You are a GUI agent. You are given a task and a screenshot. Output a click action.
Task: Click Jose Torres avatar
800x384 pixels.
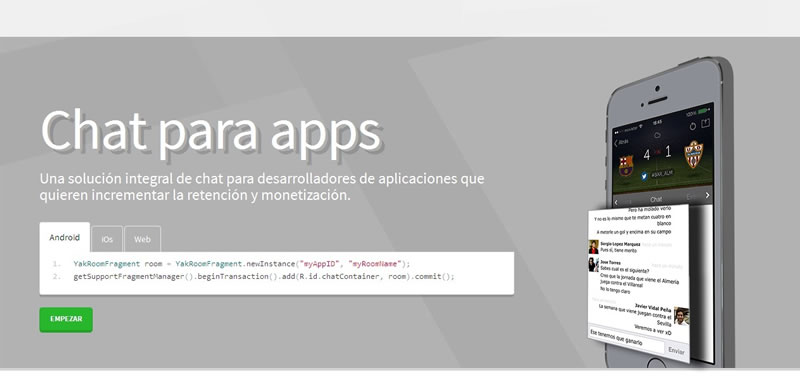pos(593,265)
